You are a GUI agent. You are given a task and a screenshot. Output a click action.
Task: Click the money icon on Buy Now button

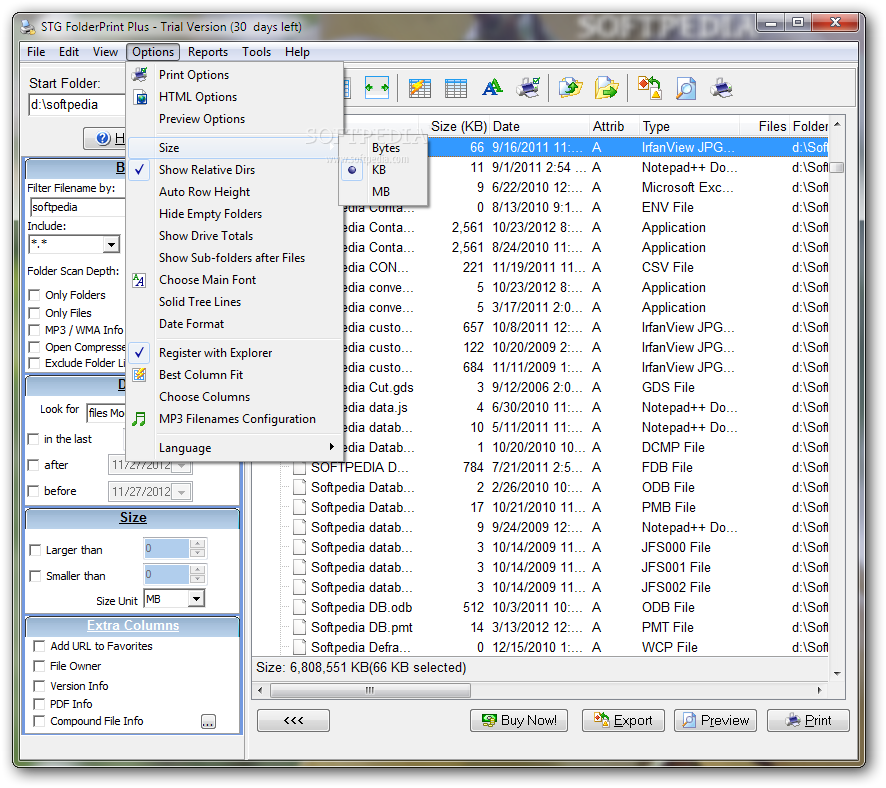tap(489, 720)
